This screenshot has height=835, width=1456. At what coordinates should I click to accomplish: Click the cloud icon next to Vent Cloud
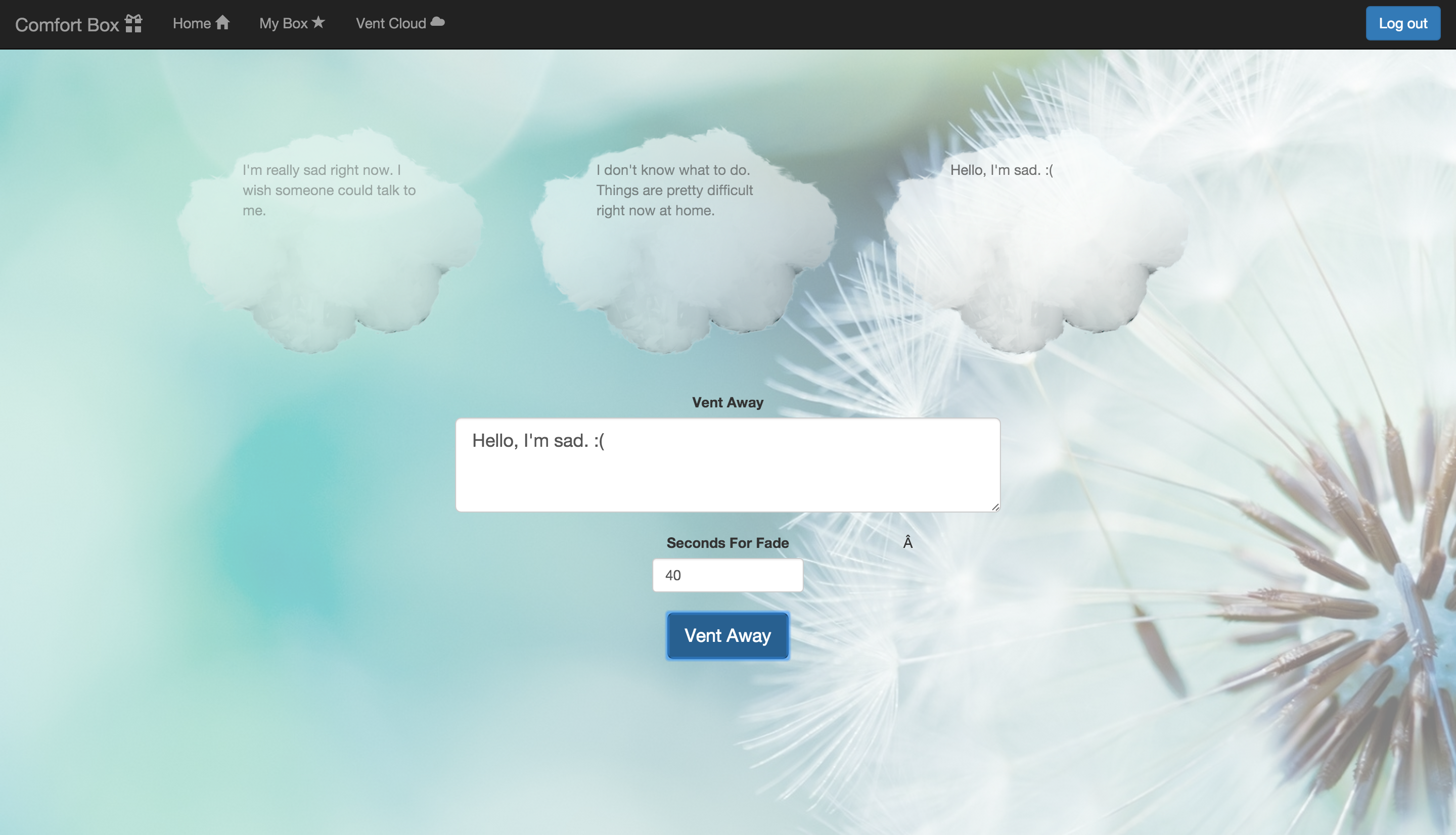pyautogui.click(x=437, y=22)
